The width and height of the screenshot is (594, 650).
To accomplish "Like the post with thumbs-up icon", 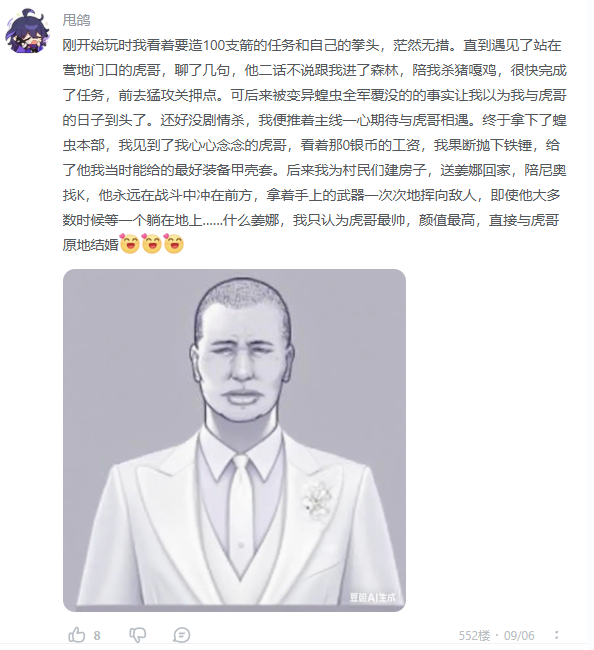I will [77, 635].
